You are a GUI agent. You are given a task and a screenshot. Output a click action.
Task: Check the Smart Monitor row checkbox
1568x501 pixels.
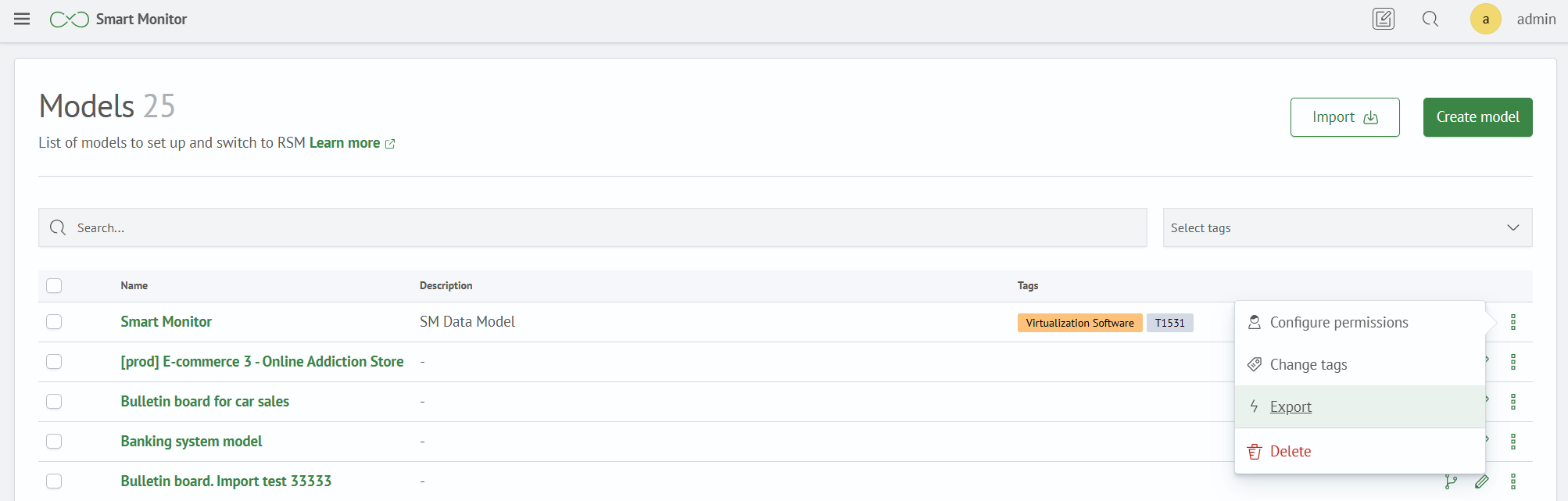click(x=54, y=322)
